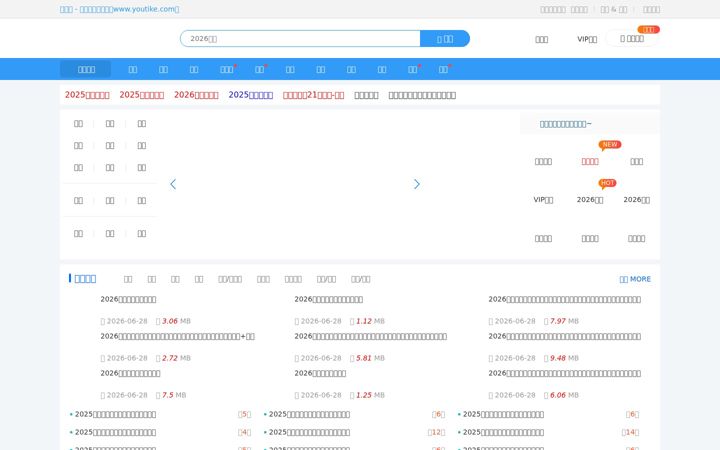Open the 3.06 MB document entry
Screen dimensions: 720x450
[128, 299]
